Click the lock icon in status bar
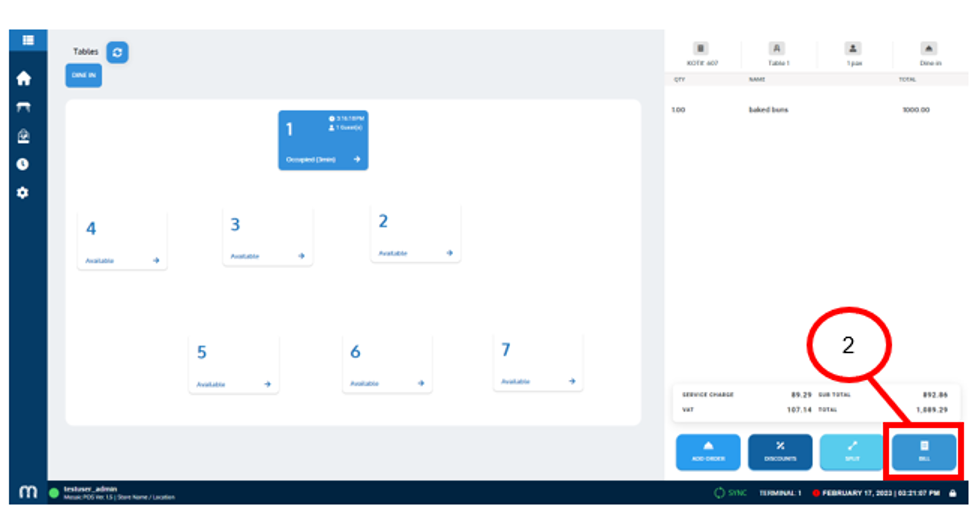 [953, 493]
